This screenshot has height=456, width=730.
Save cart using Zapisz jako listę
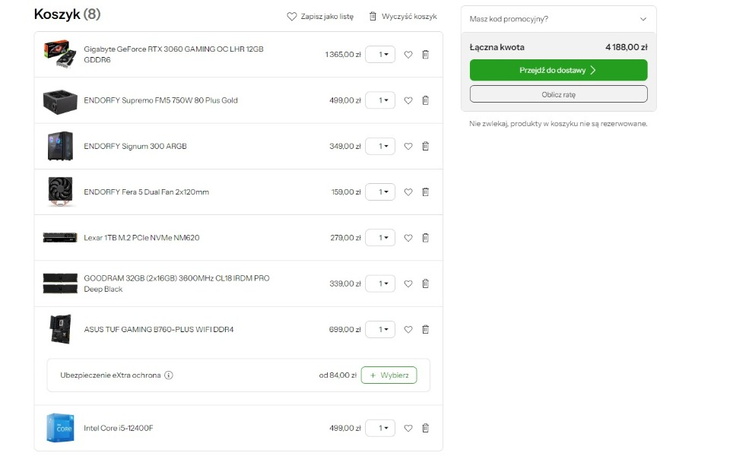[x=320, y=16]
